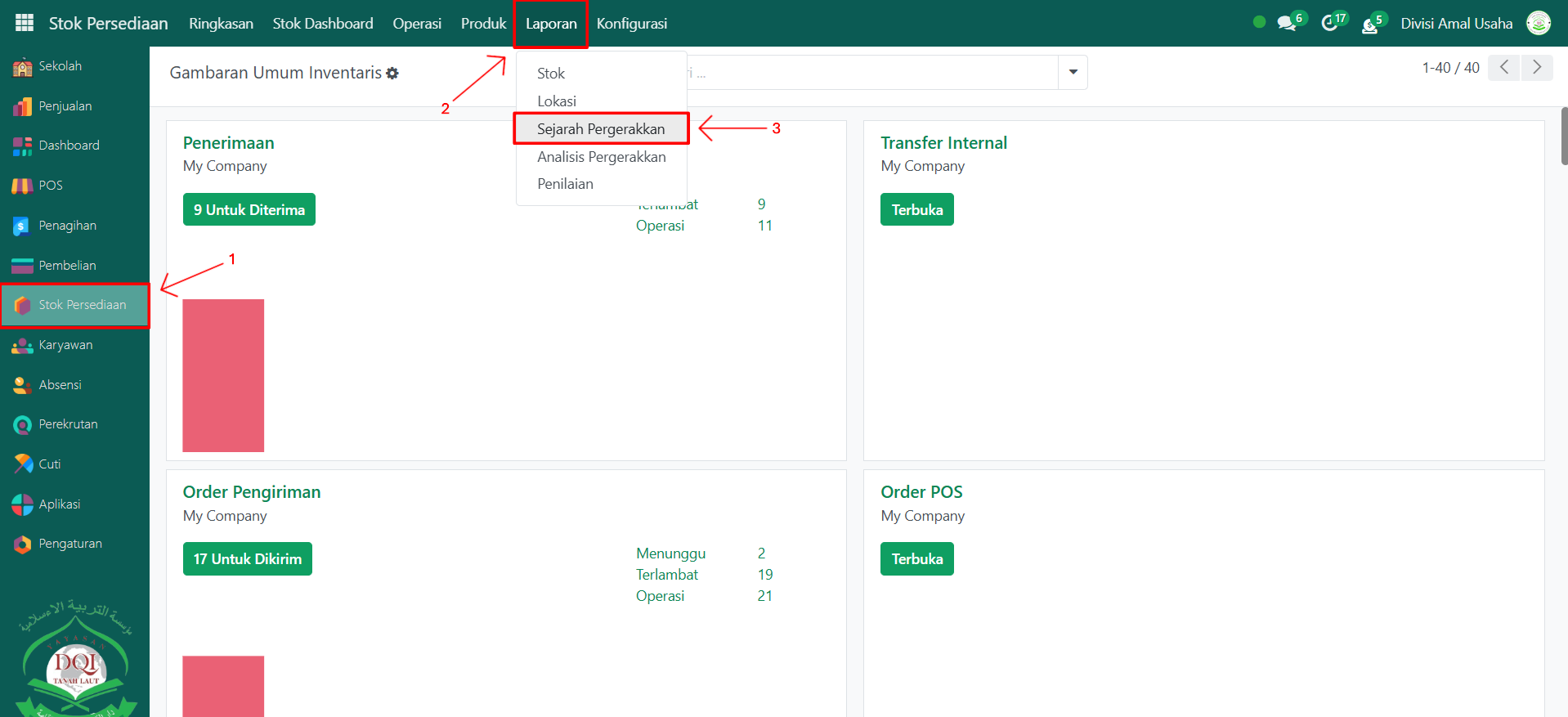The width and height of the screenshot is (1568, 717).
Task: Expand the Konfigurasi menu
Action: 631,24
